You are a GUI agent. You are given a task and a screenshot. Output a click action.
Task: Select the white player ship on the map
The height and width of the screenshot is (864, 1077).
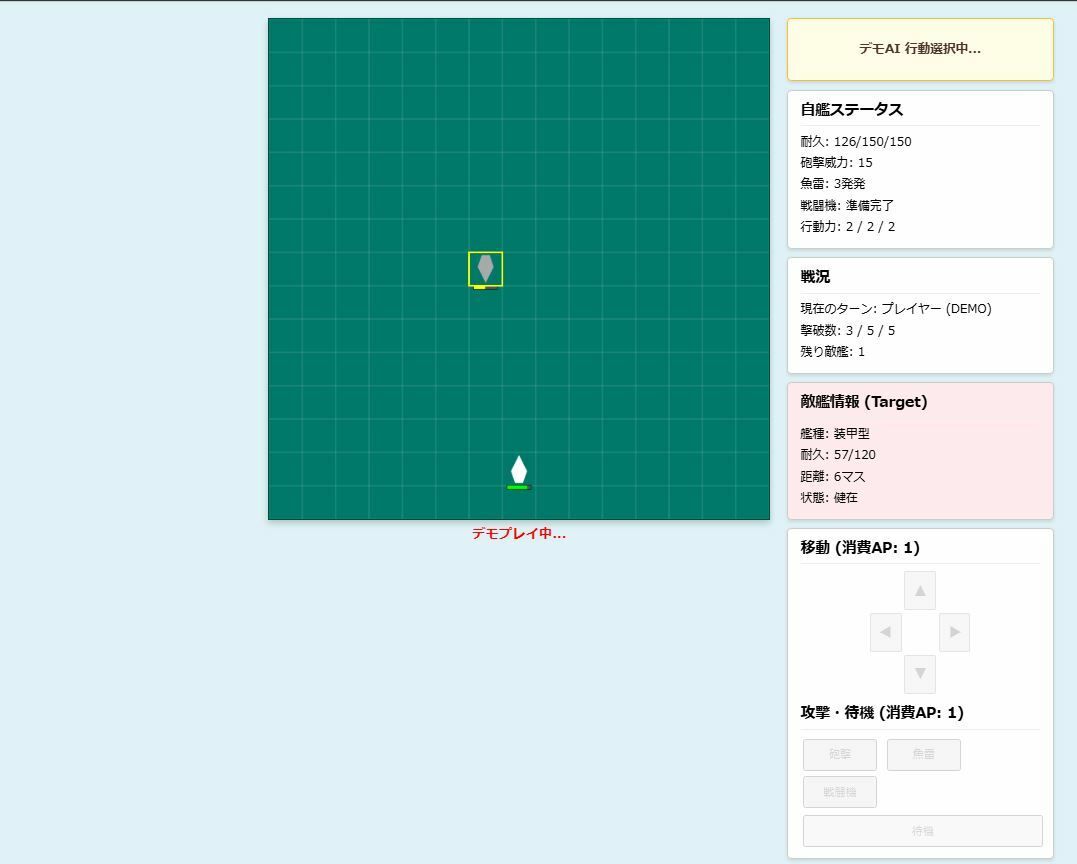(519, 469)
